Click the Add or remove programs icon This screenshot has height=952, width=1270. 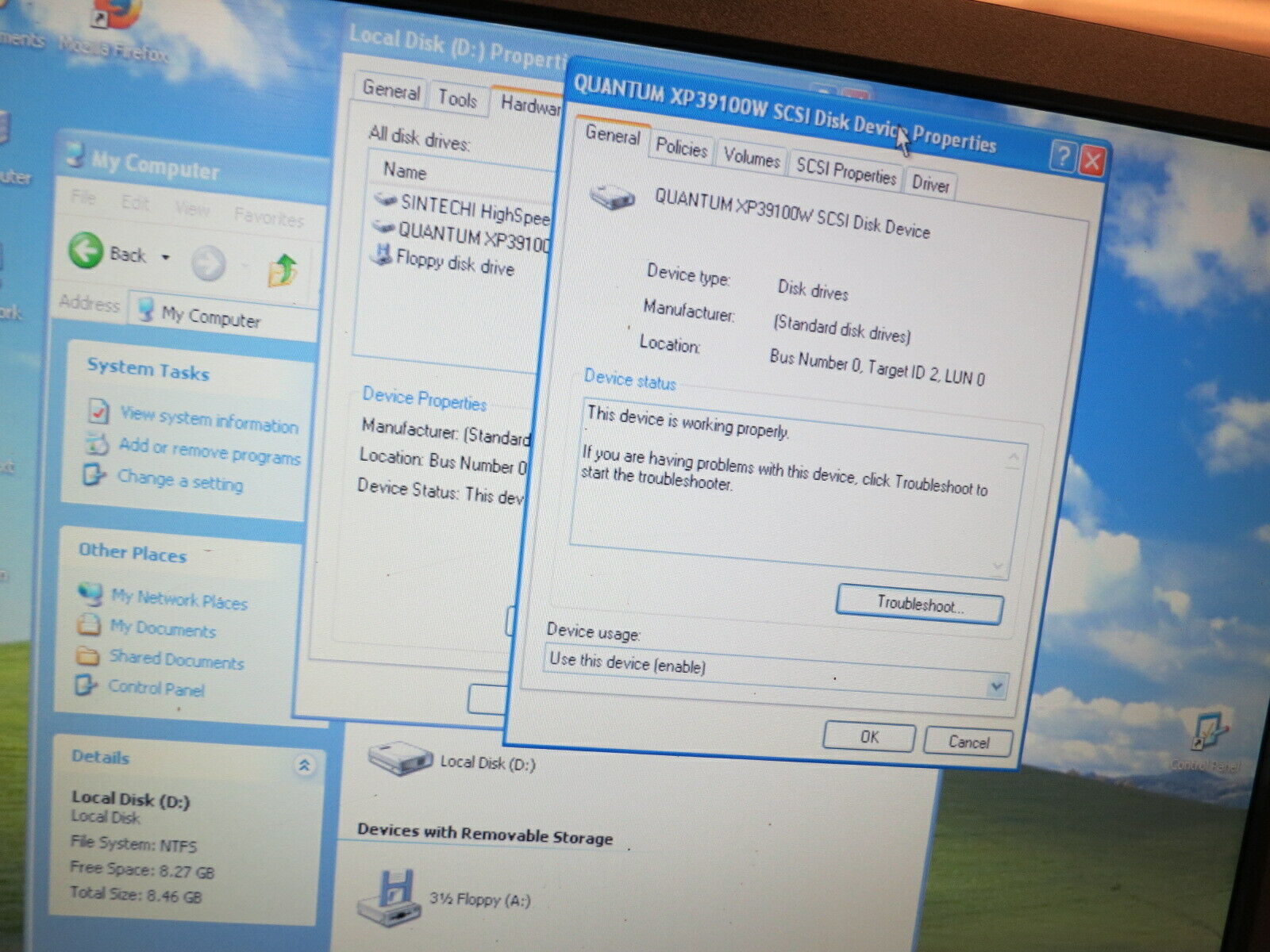click(97, 445)
